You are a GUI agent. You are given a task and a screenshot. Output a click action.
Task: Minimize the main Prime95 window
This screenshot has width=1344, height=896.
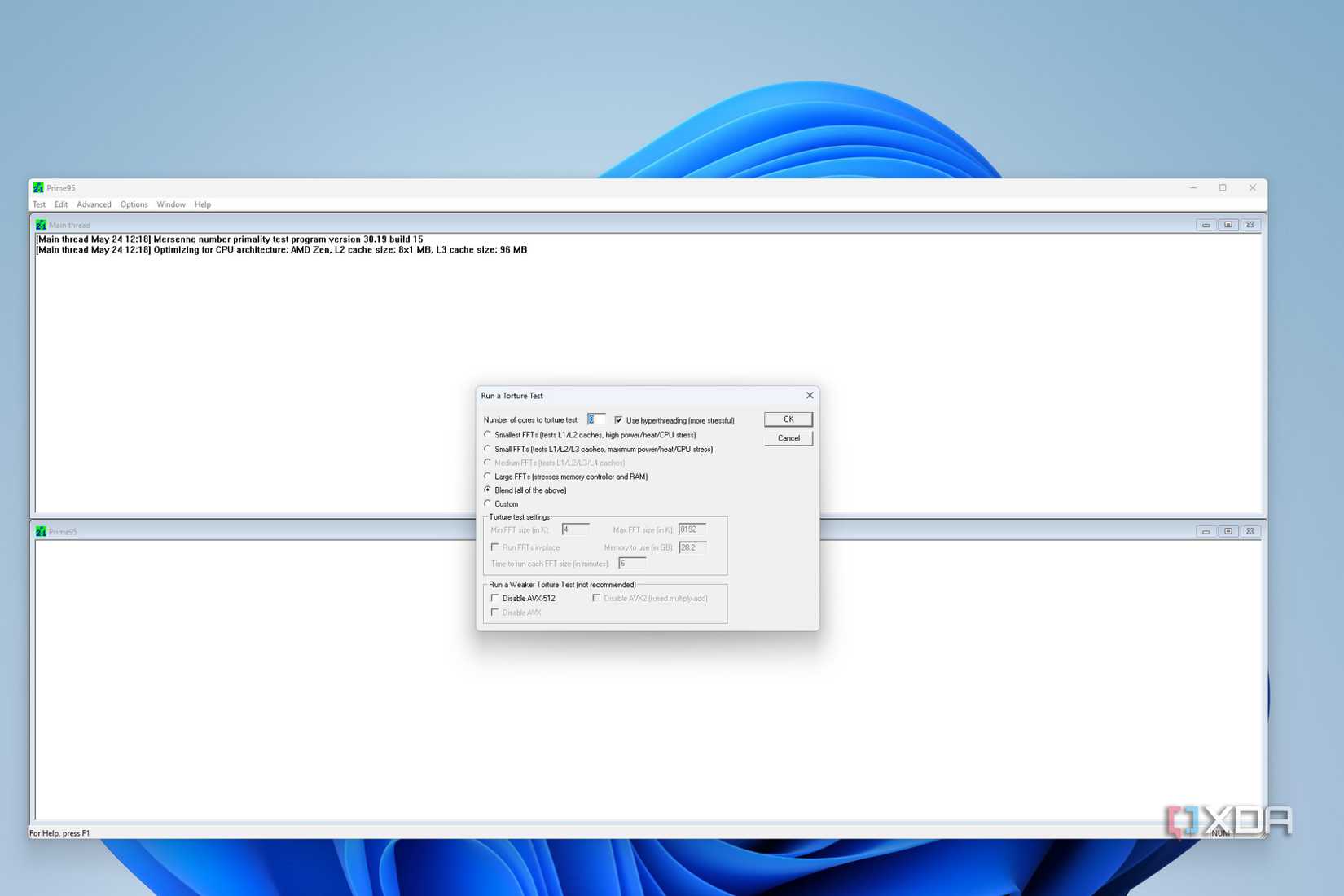pyautogui.click(x=1193, y=187)
